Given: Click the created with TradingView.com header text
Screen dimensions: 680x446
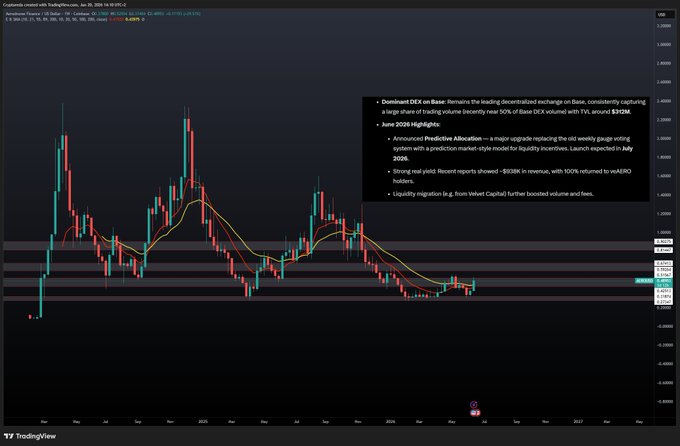Looking at the screenshot, I should click(x=65, y=5).
